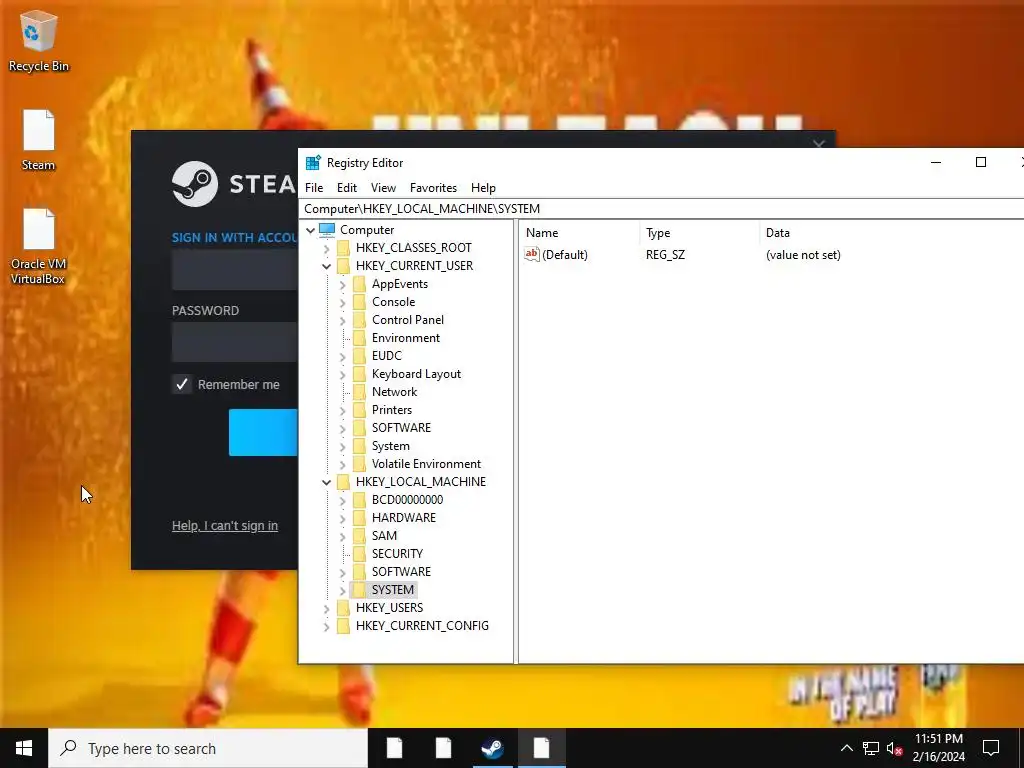Click the HARDWARE key folder icon
The image size is (1024, 768).
coord(359,518)
